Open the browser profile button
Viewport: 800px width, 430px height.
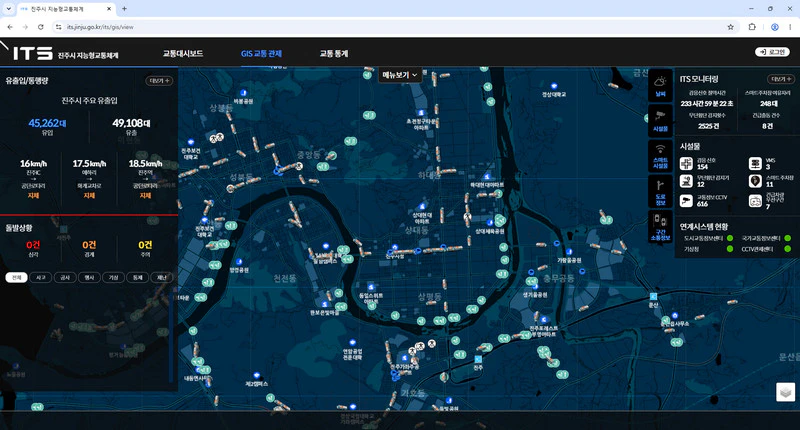pyautogui.click(x=774, y=27)
